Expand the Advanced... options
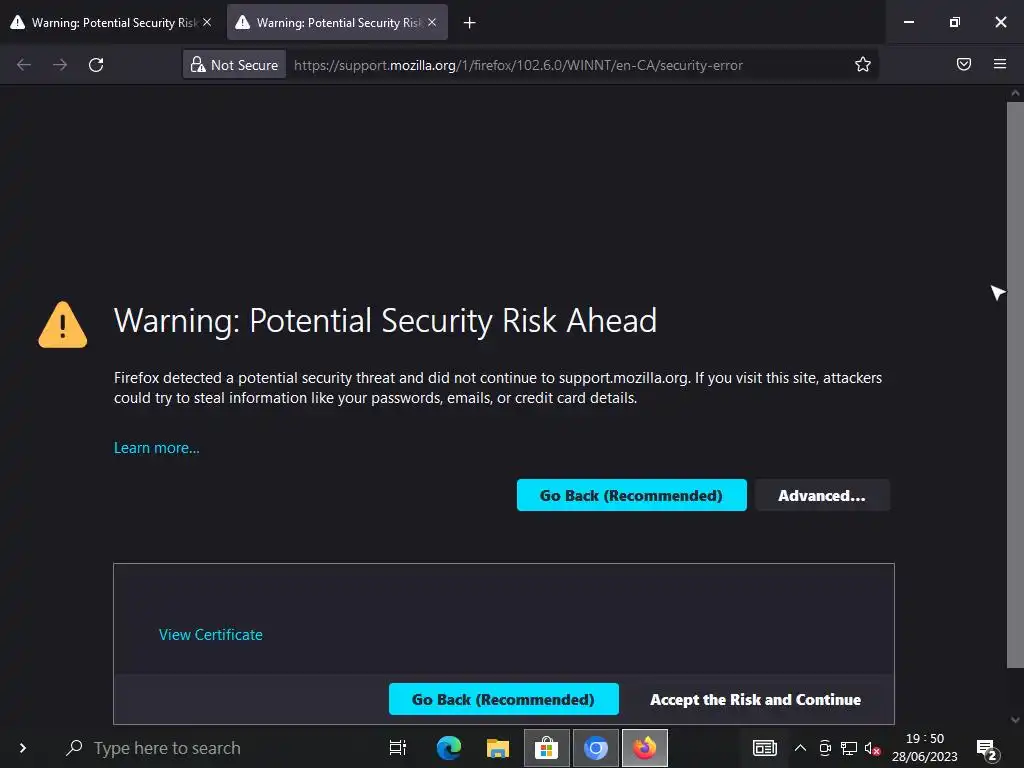The width and height of the screenshot is (1024, 768). [x=822, y=495]
